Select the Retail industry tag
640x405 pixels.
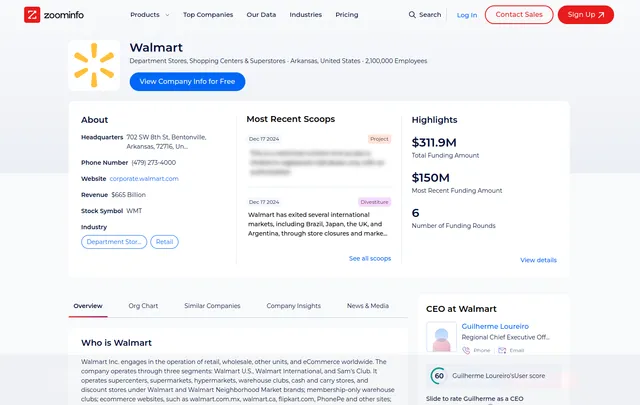pyautogui.click(x=165, y=242)
